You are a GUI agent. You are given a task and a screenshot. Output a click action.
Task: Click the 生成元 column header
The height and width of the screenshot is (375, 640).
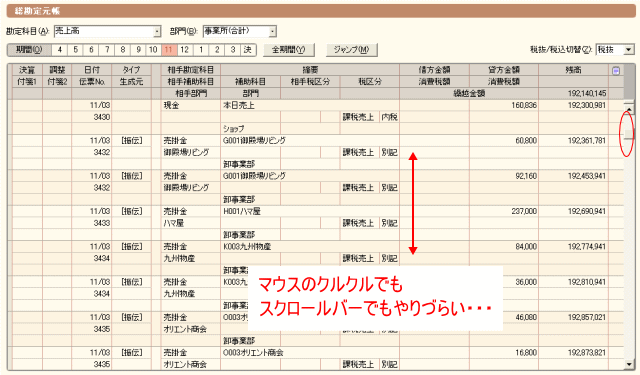(x=131, y=82)
